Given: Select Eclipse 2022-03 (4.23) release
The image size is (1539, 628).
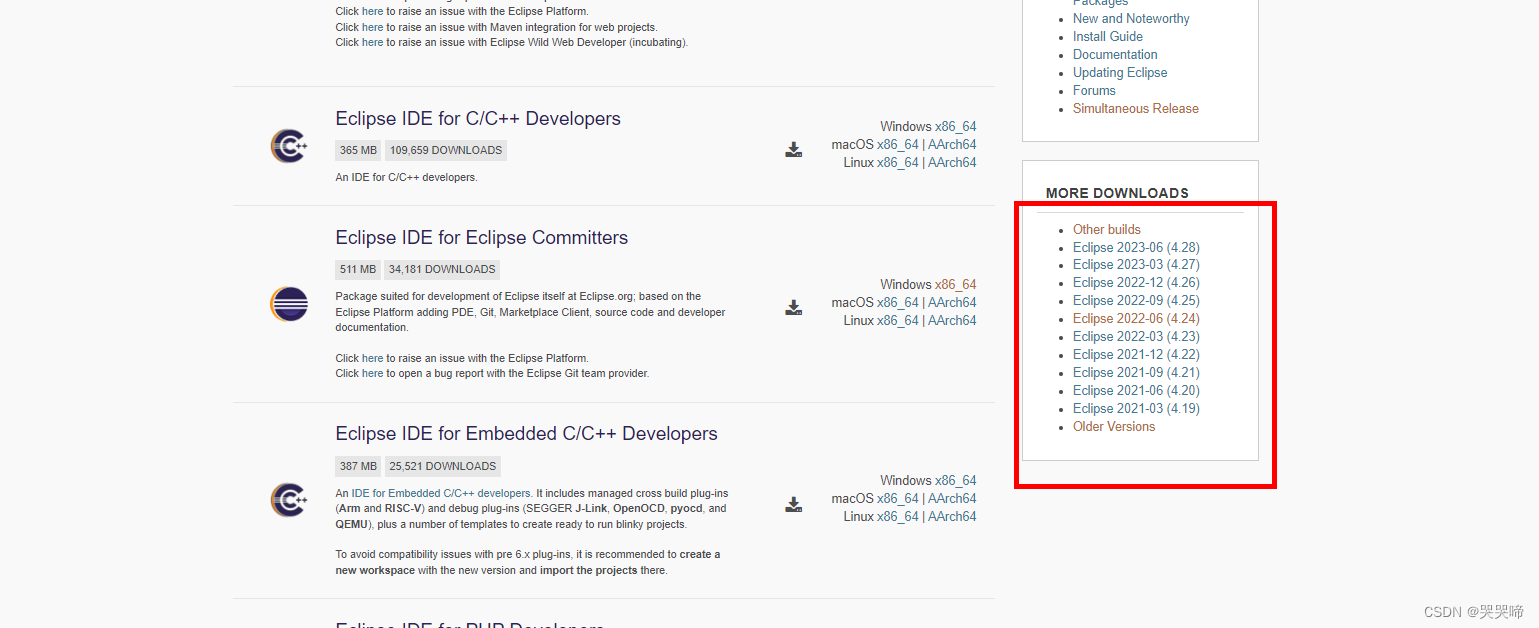Looking at the screenshot, I should click(x=1136, y=337).
